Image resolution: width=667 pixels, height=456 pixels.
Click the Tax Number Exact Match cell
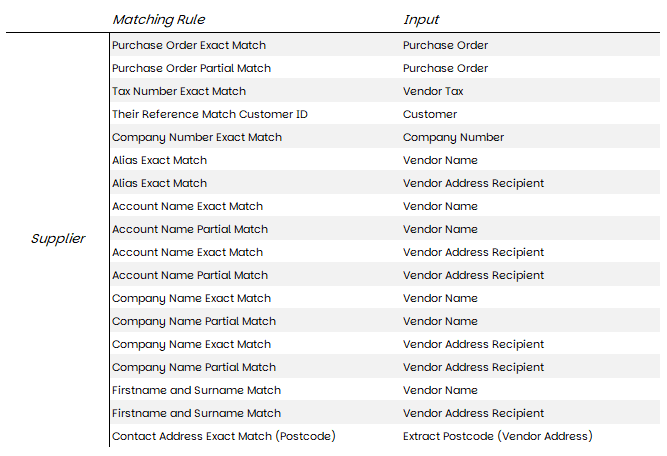point(179,91)
